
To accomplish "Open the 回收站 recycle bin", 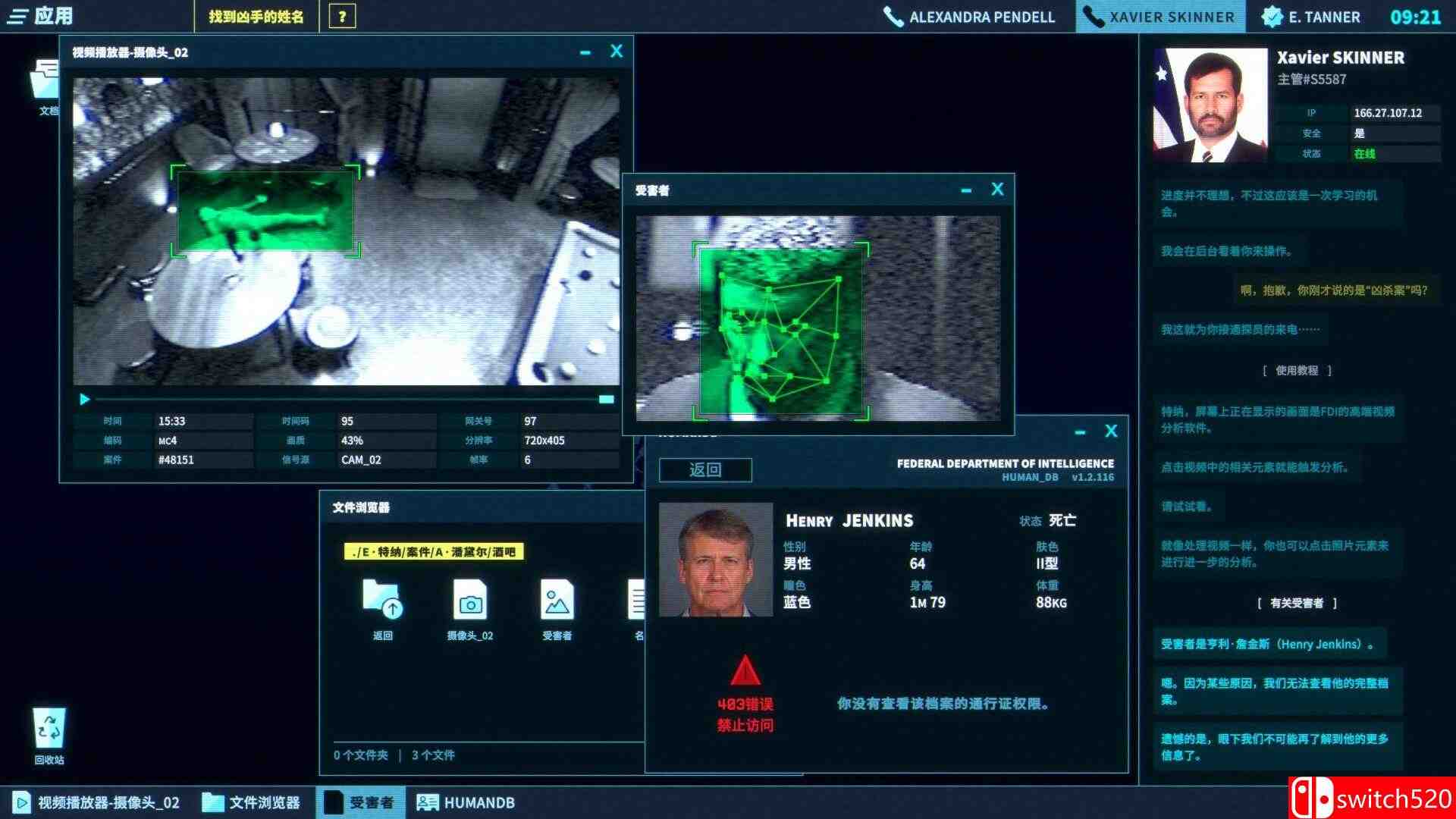I will pos(49,730).
